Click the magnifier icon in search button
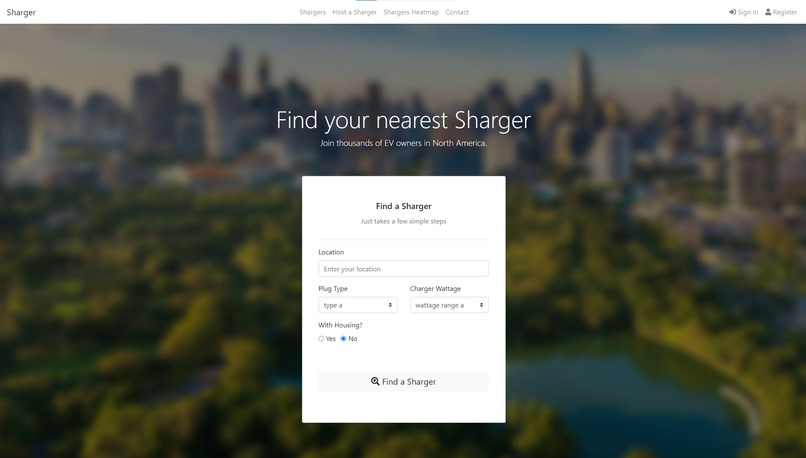The height and width of the screenshot is (458, 806). tap(375, 381)
